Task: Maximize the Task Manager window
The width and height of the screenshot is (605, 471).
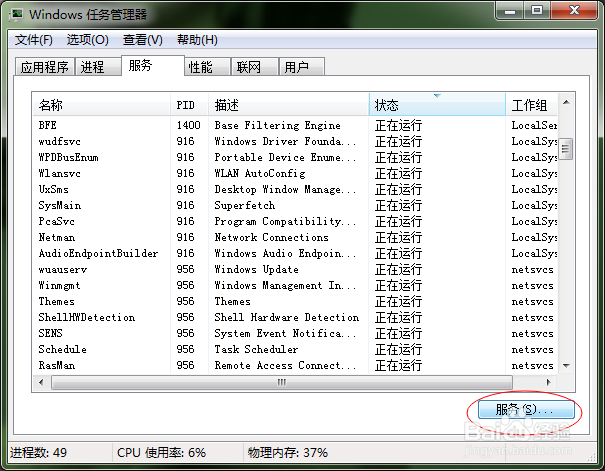Action: (x=537, y=10)
